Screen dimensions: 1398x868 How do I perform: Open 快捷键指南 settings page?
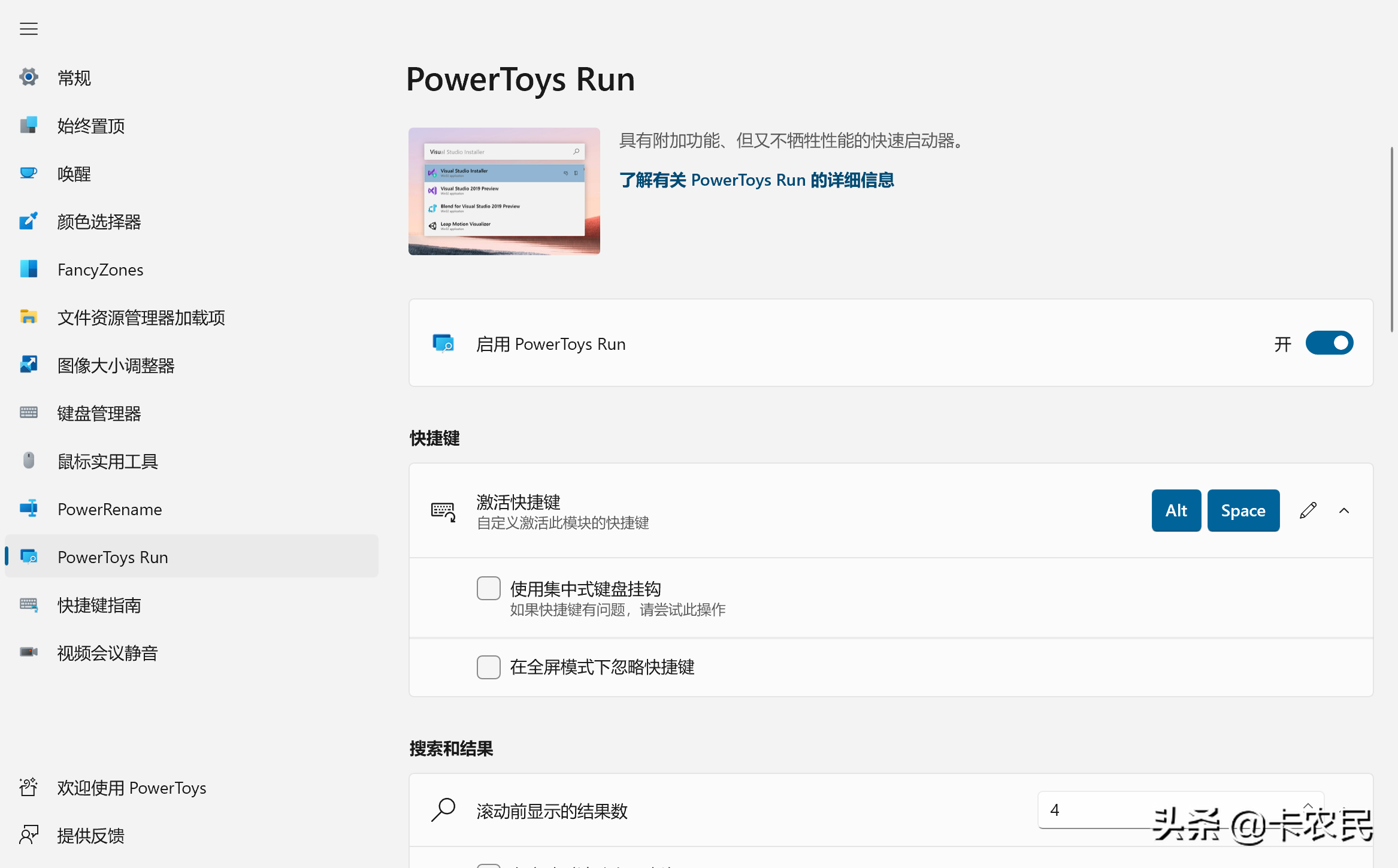tap(192, 604)
